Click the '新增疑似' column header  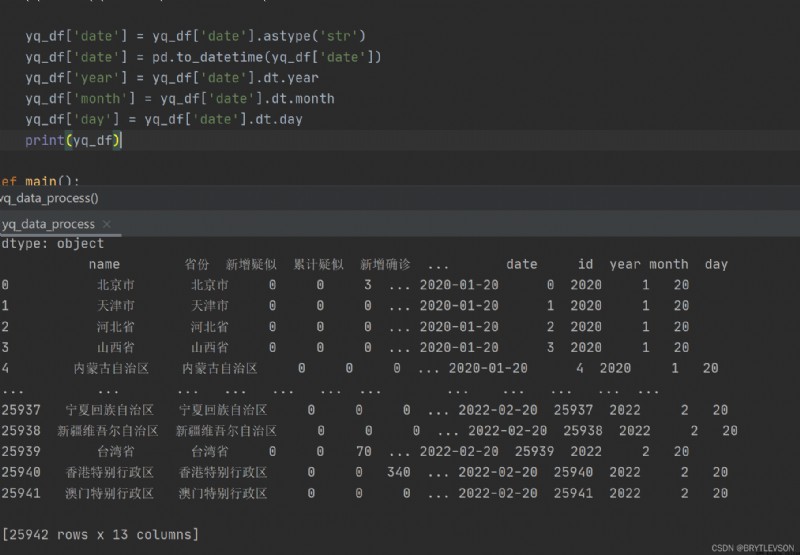pyautogui.click(x=251, y=264)
